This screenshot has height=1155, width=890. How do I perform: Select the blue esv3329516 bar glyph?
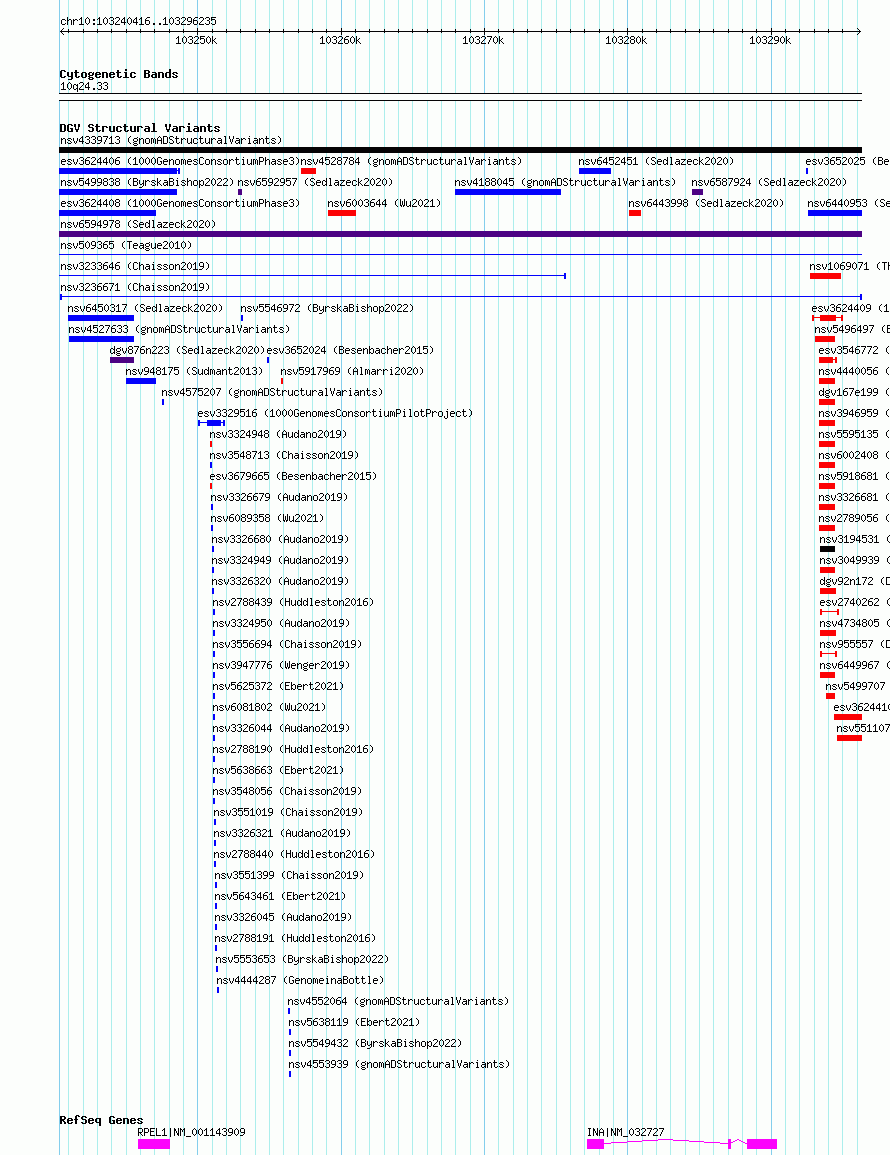(x=211, y=424)
